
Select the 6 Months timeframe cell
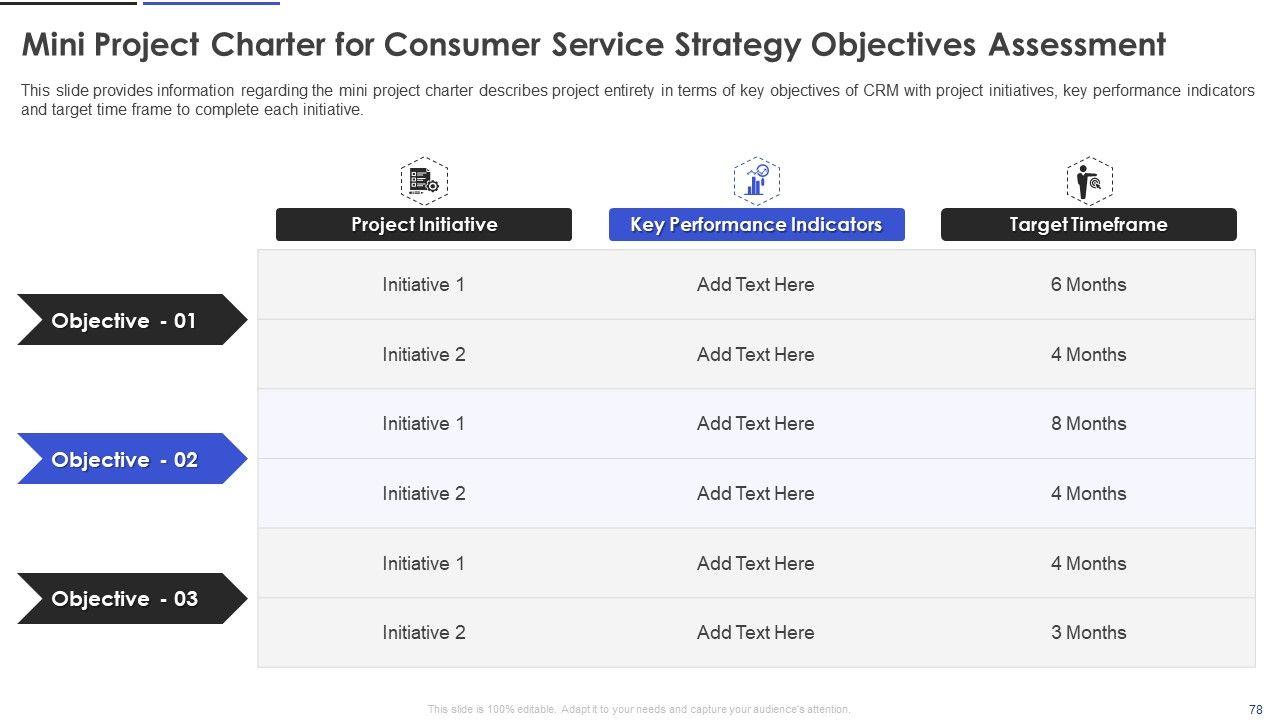tap(1088, 285)
